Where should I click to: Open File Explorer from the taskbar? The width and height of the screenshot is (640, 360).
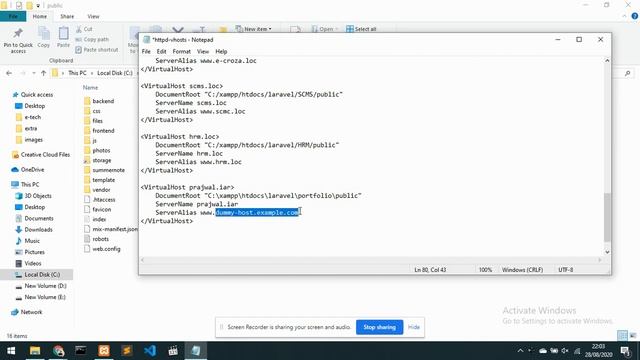35,351
